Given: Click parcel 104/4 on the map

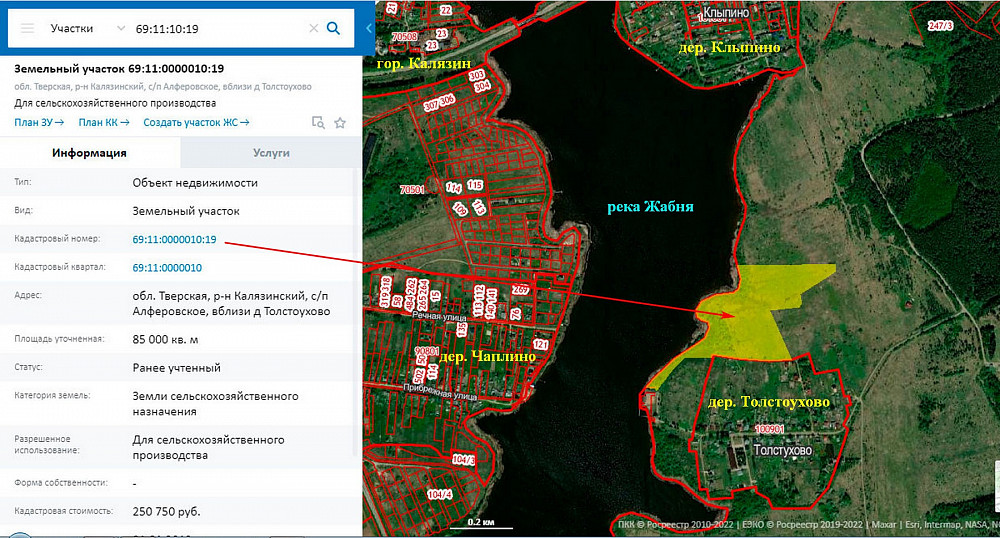Looking at the screenshot, I should 439,494.
